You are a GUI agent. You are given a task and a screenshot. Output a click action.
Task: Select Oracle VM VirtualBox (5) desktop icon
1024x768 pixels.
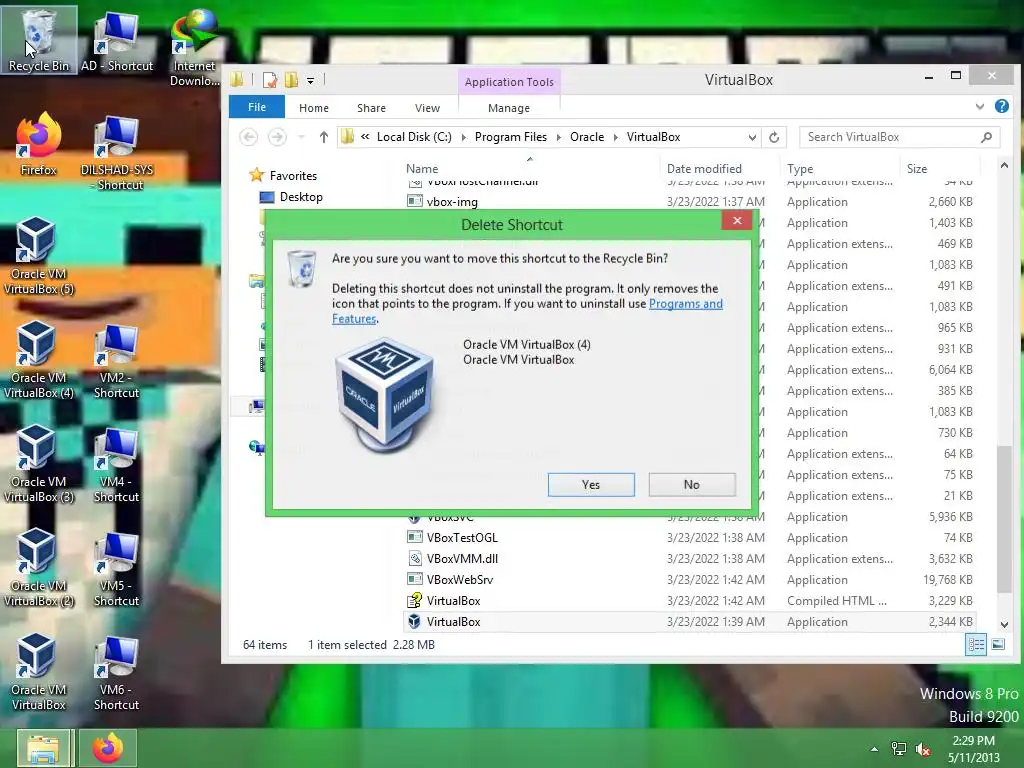(x=39, y=256)
